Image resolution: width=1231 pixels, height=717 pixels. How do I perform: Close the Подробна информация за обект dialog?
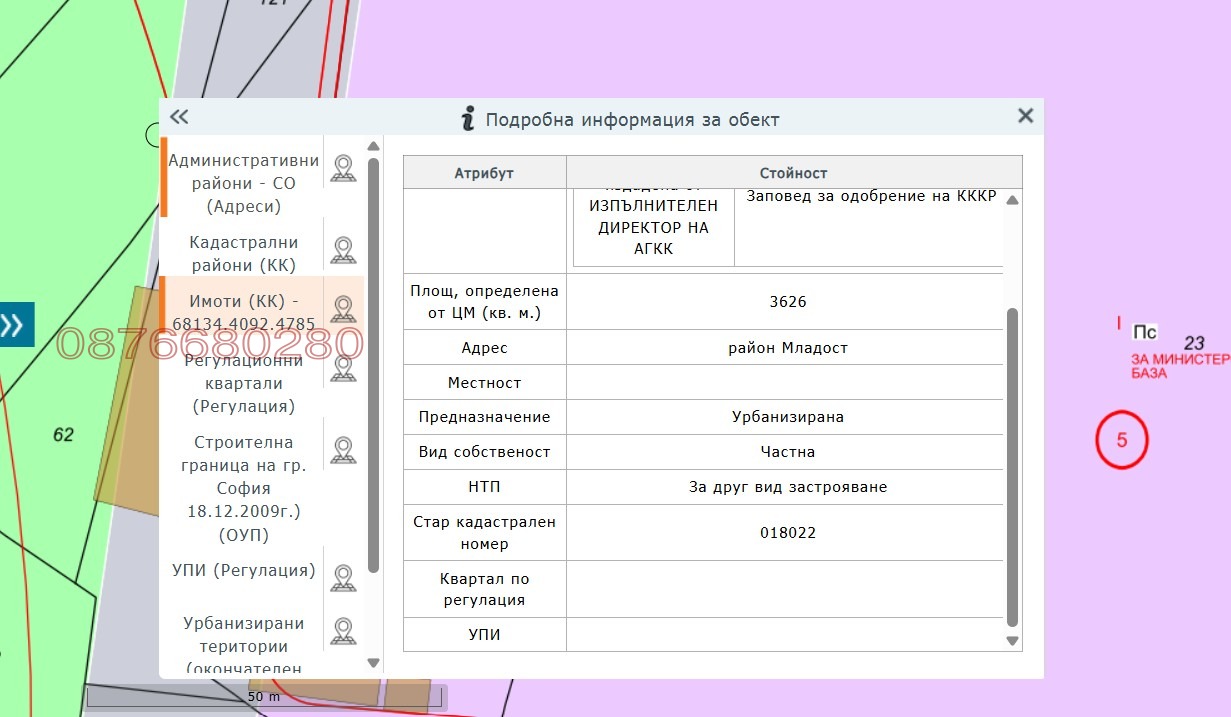[x=1024, y=115]
